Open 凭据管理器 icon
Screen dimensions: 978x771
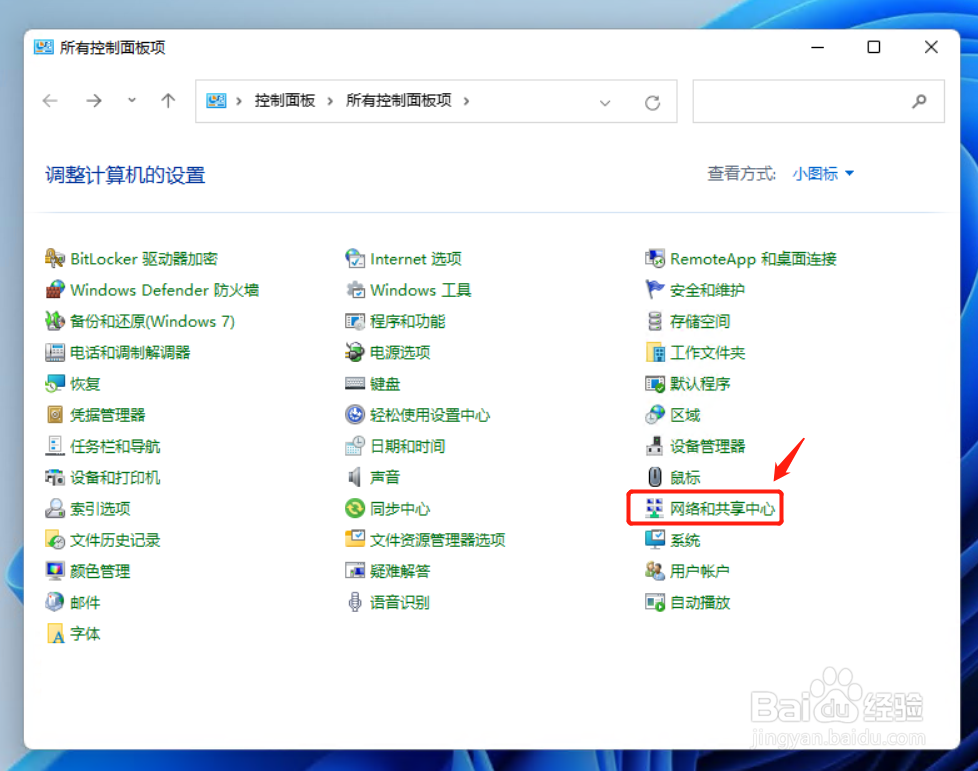click(x=55, y=414)
